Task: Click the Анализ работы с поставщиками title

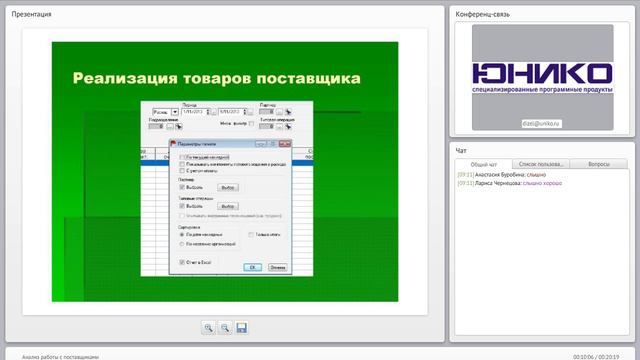Action: pyautogui.click(x=60, y=357)
